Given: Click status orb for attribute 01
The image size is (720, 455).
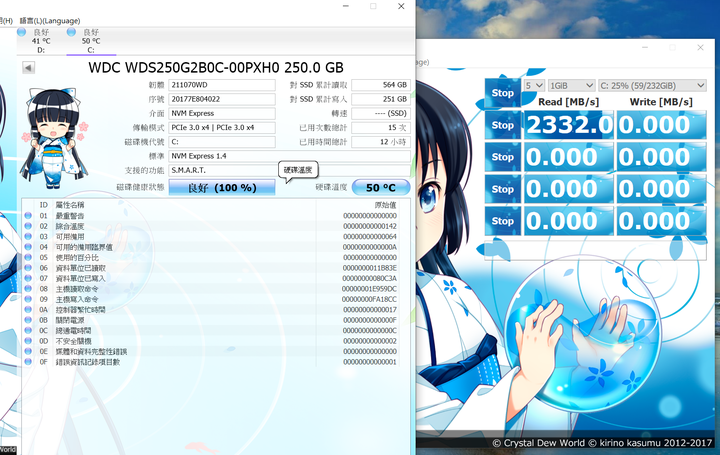Looking at the screenshot, I should (x=28, y=215).
